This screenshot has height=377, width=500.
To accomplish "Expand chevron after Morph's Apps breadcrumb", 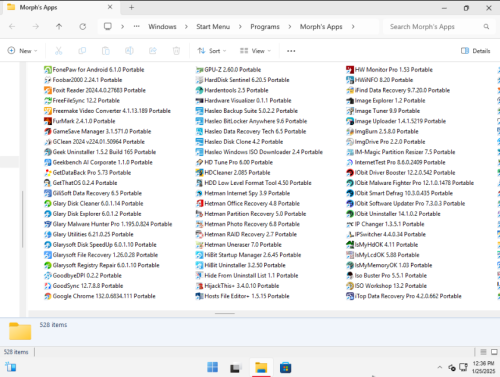I will [353, 27].
